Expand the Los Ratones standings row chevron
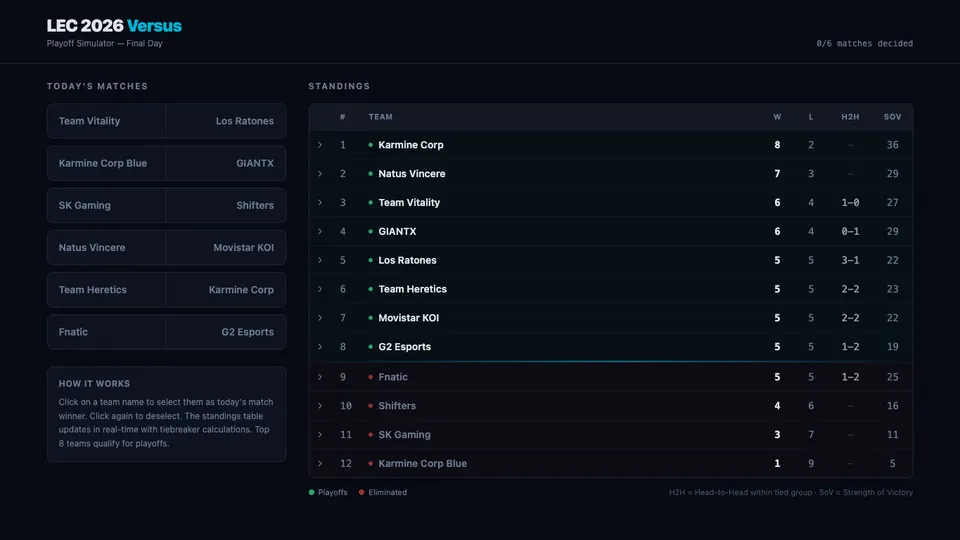 point(320,260)
